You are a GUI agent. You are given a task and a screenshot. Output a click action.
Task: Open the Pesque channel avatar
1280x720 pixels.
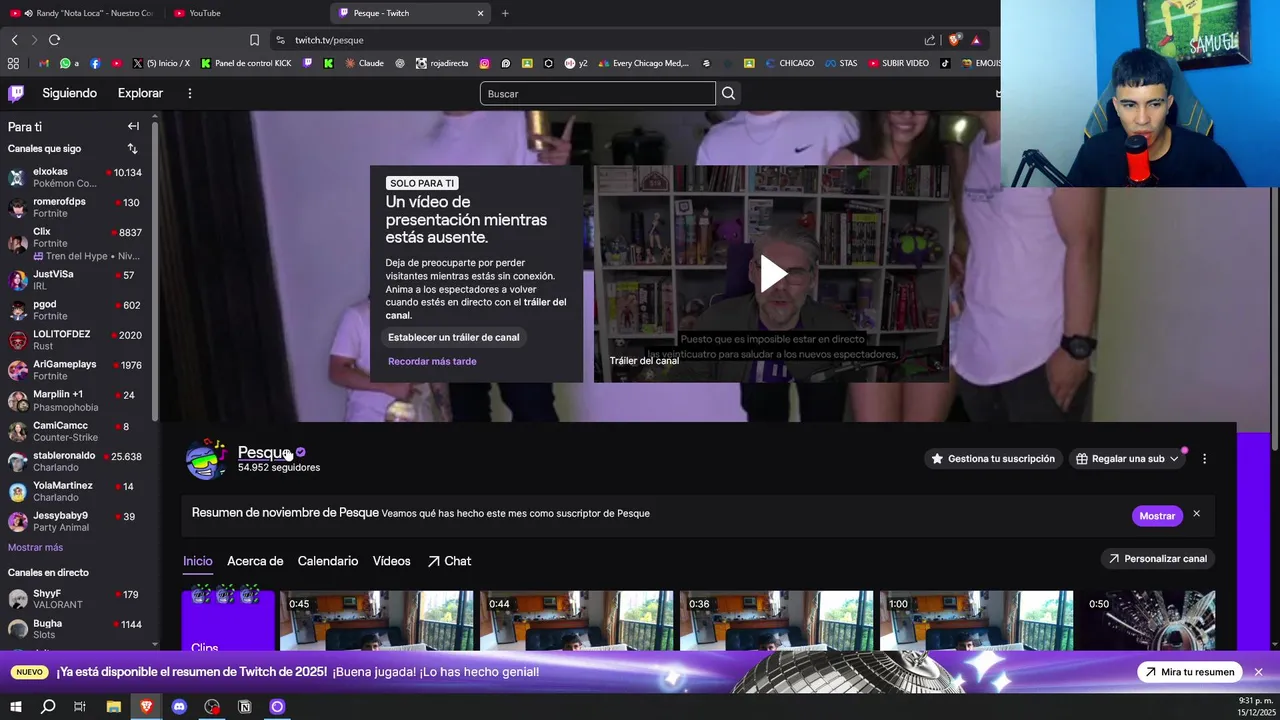[205, 459]
